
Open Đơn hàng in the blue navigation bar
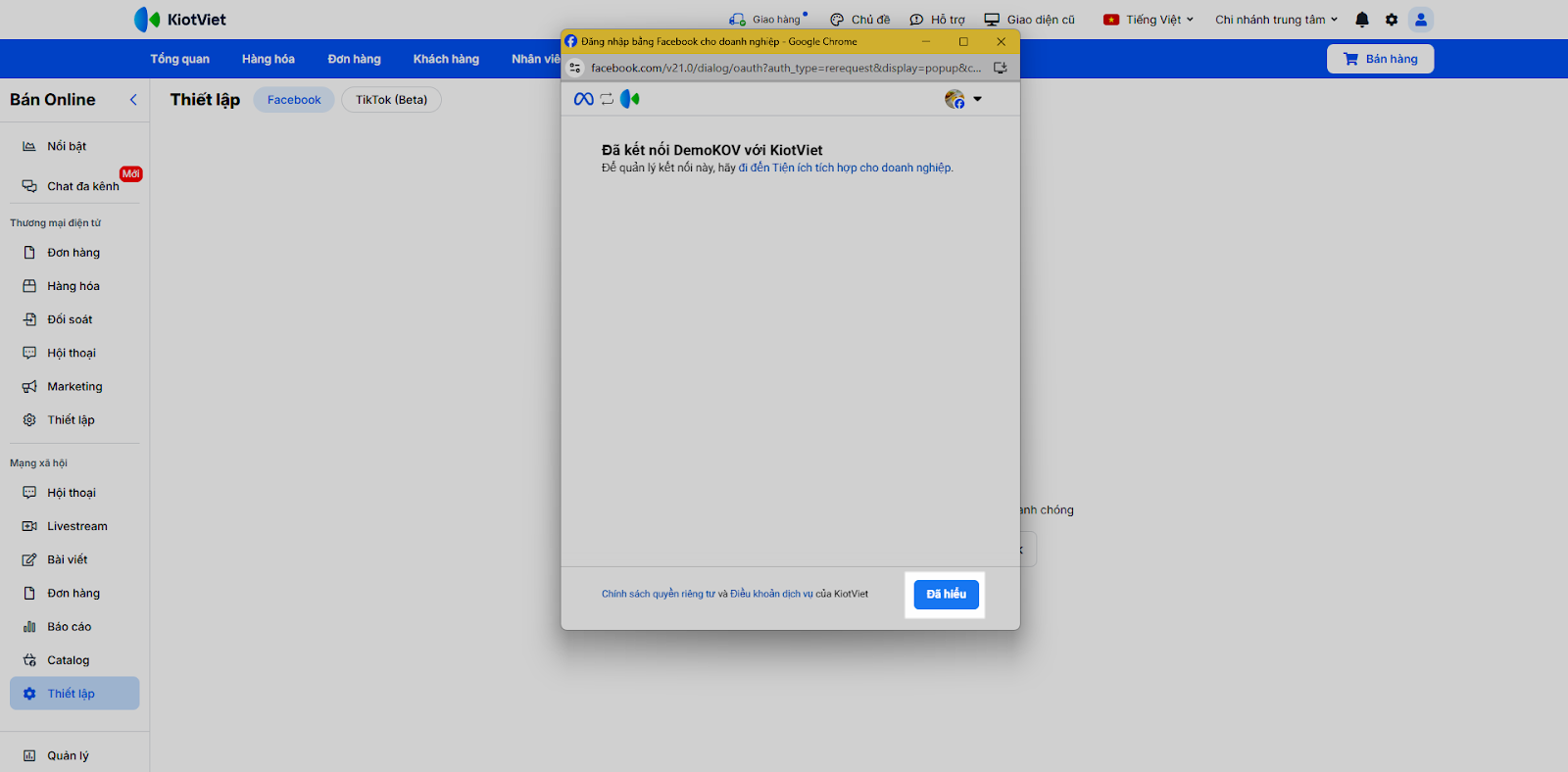[355, 59]
